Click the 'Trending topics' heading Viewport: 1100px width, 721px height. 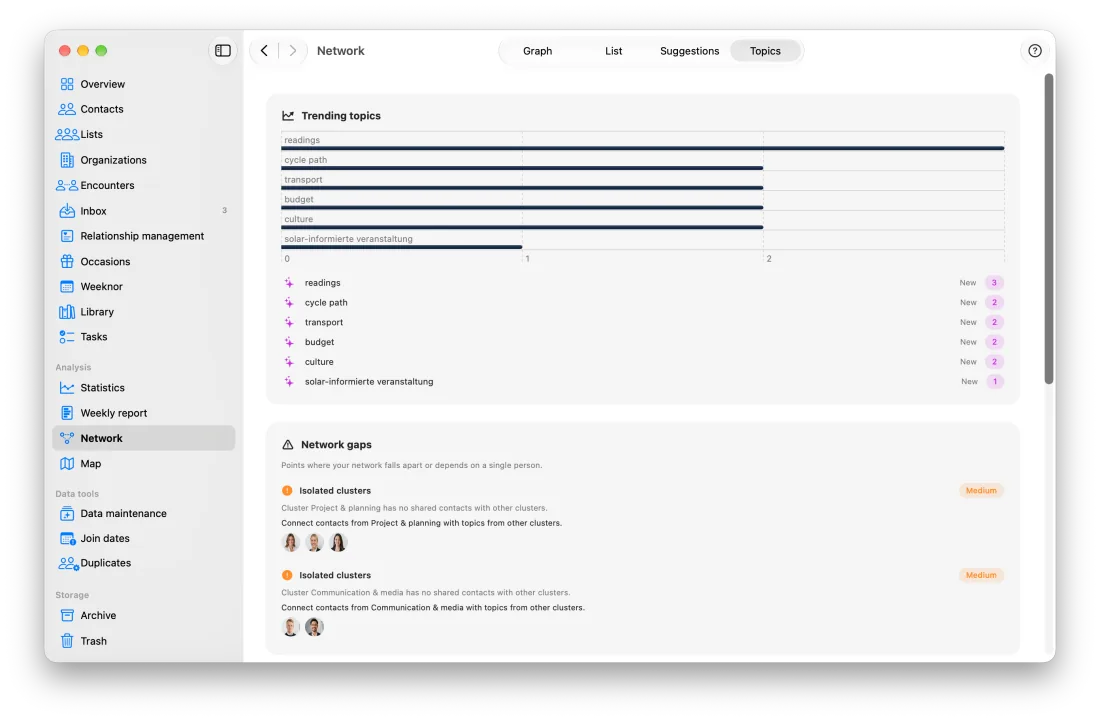341,116
